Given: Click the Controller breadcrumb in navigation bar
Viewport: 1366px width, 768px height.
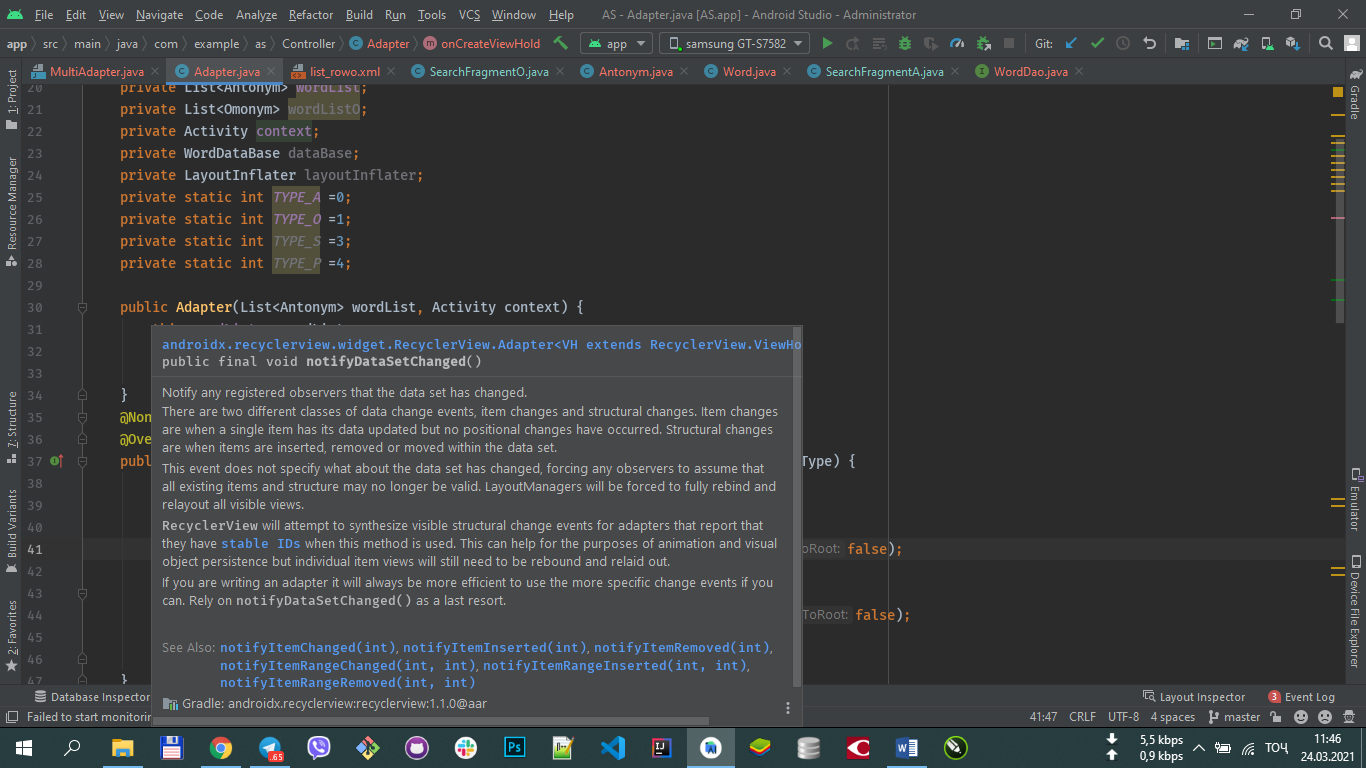Looking at the screenshot, I should pyautogui.click(x=309, y=44).
